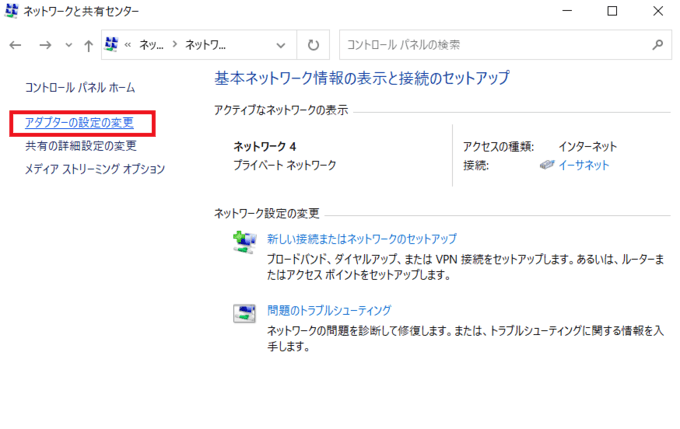680x429 pixels.
Task: Click the Ethernet plug icon beside イーサネット
Action: [x=547, y=165]
